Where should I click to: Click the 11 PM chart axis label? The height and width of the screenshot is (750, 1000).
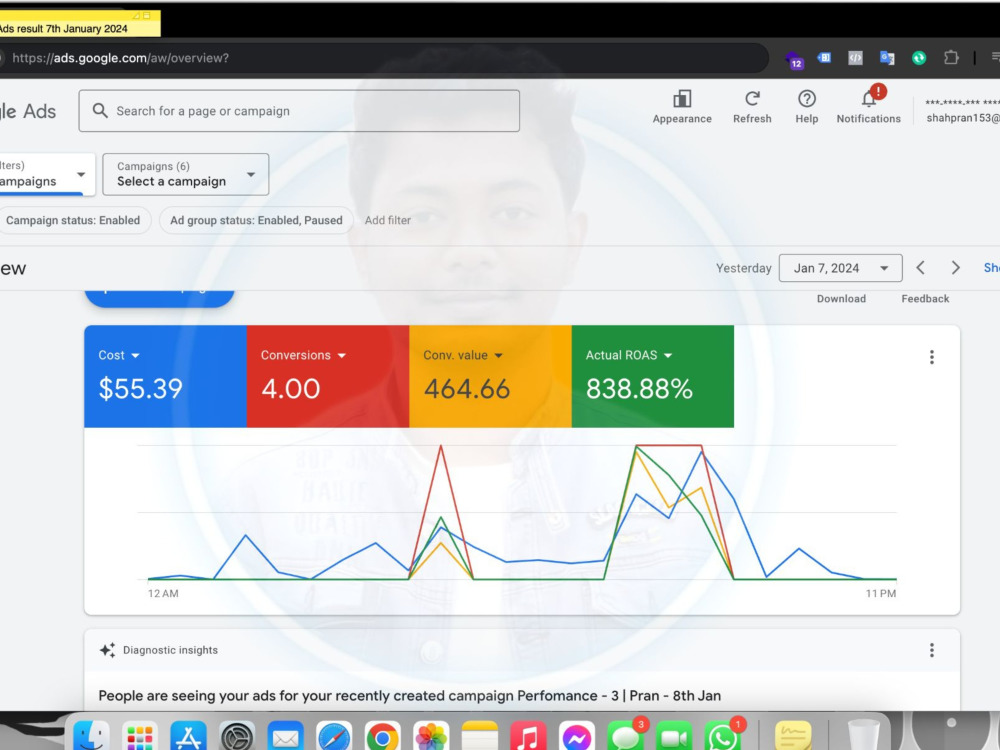pyautogui.click(x=881, y=593)
